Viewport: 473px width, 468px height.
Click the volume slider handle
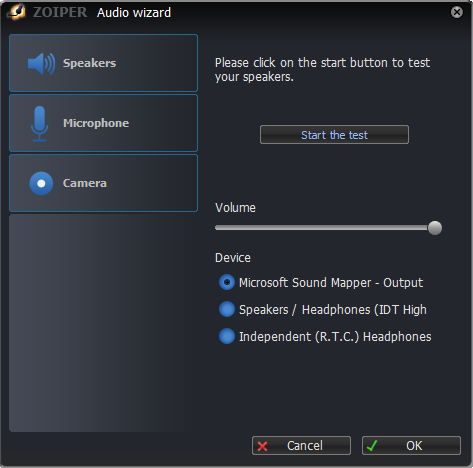click(435, 228)
